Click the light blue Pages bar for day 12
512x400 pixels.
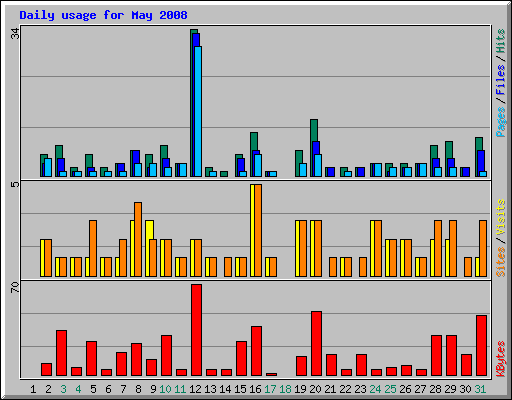[198, 111]
